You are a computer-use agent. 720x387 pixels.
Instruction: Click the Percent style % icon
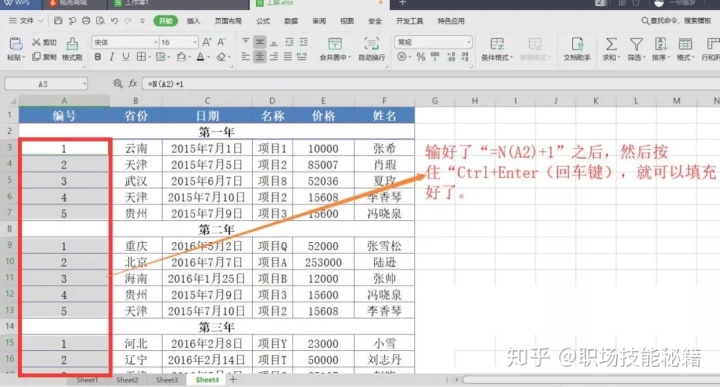pos(421,57)
